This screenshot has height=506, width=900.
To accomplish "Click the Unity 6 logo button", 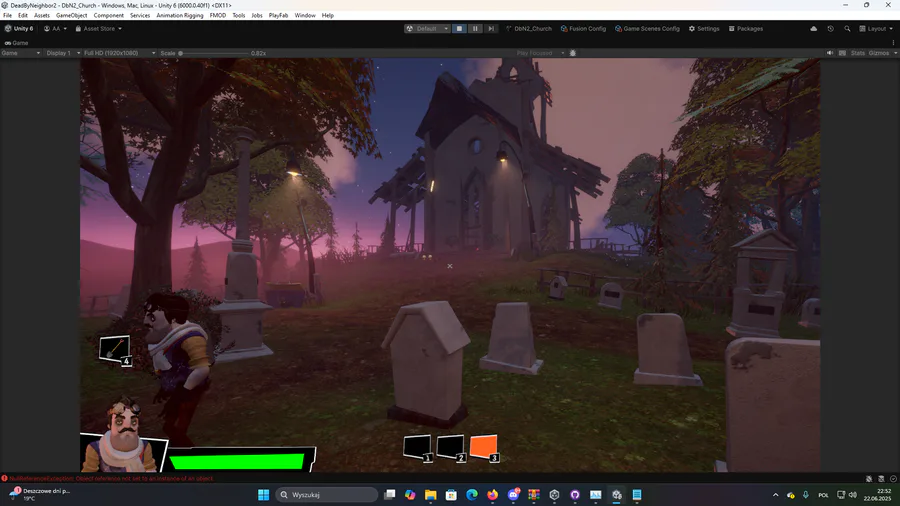I will pos(19,29).
